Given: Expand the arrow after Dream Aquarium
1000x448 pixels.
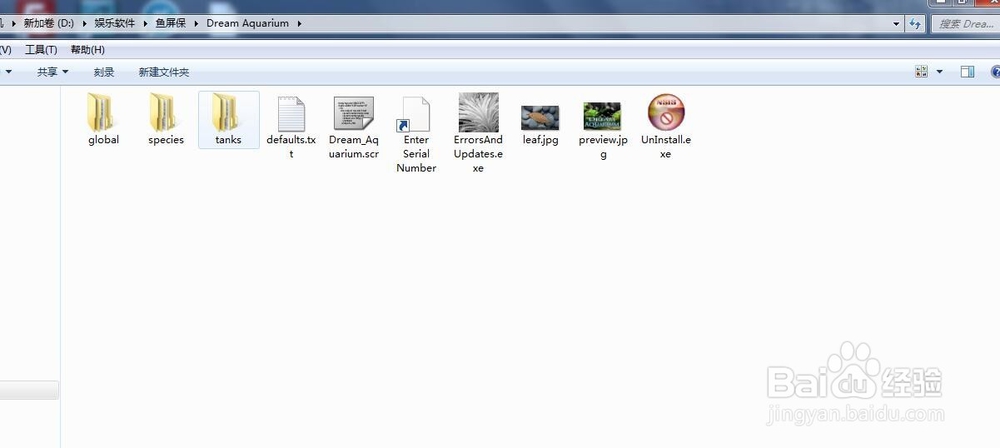Looking at the screenshot, I should pyautogui.click(x=298, y=24).
